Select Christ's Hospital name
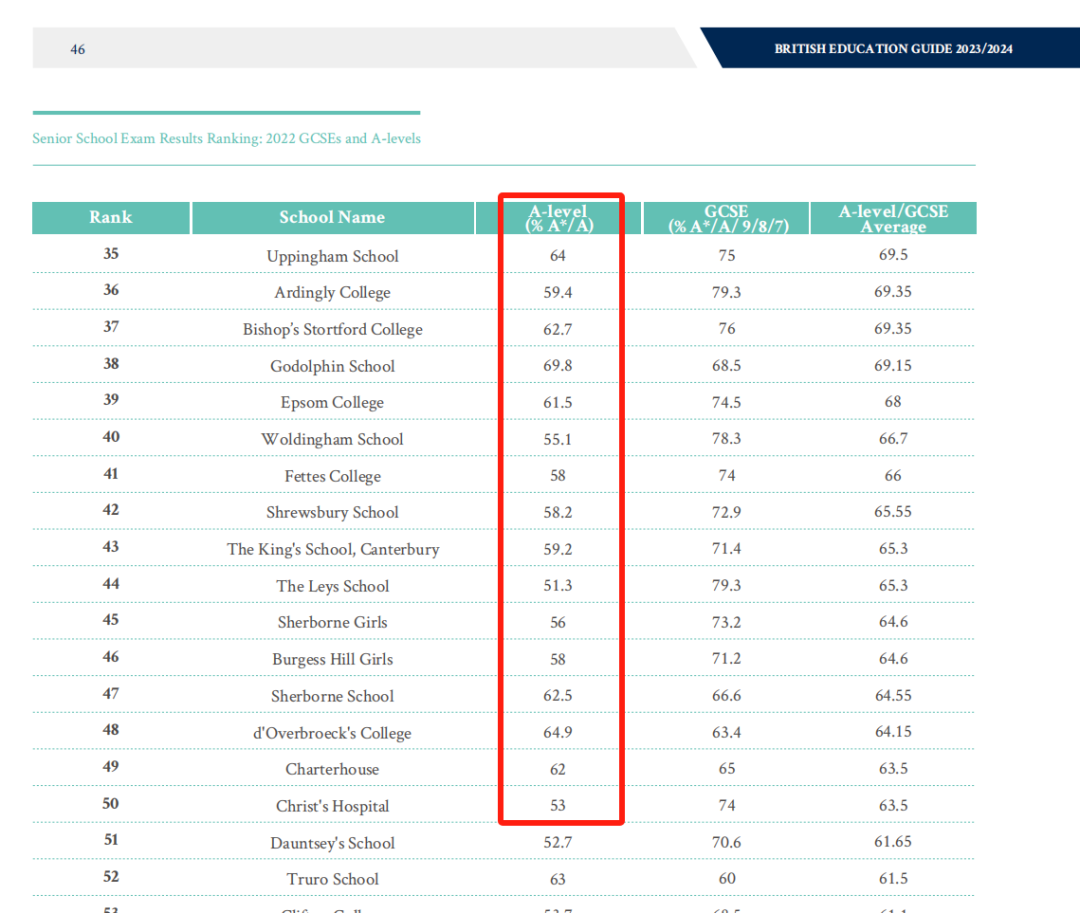1080x913 pixels. pos(333,806)
